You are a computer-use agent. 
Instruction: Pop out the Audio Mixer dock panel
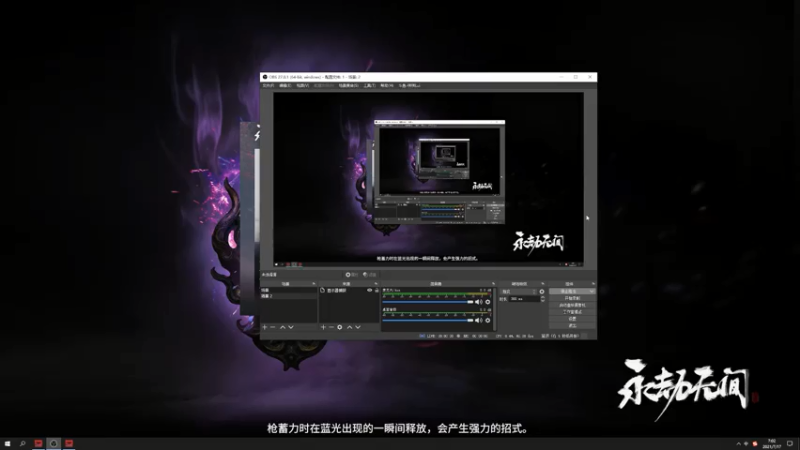point(493,284)
